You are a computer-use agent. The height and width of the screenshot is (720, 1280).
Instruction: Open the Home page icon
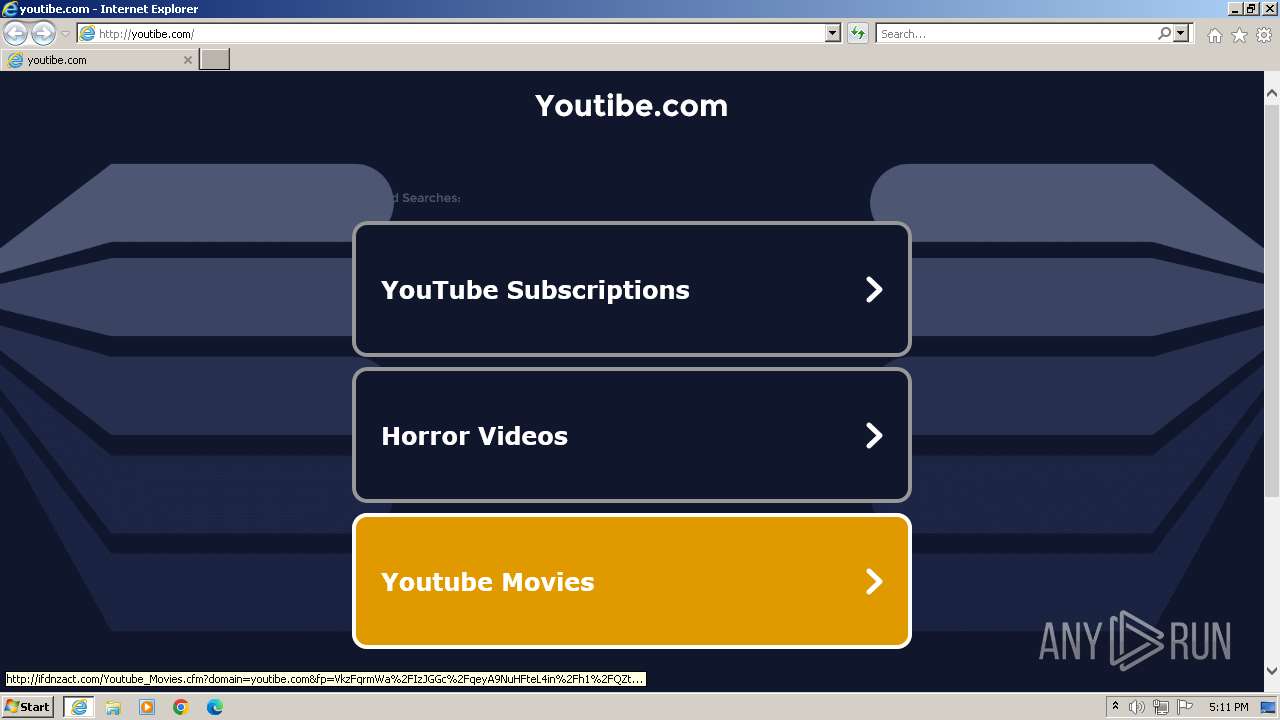(x=1214, y=35)
